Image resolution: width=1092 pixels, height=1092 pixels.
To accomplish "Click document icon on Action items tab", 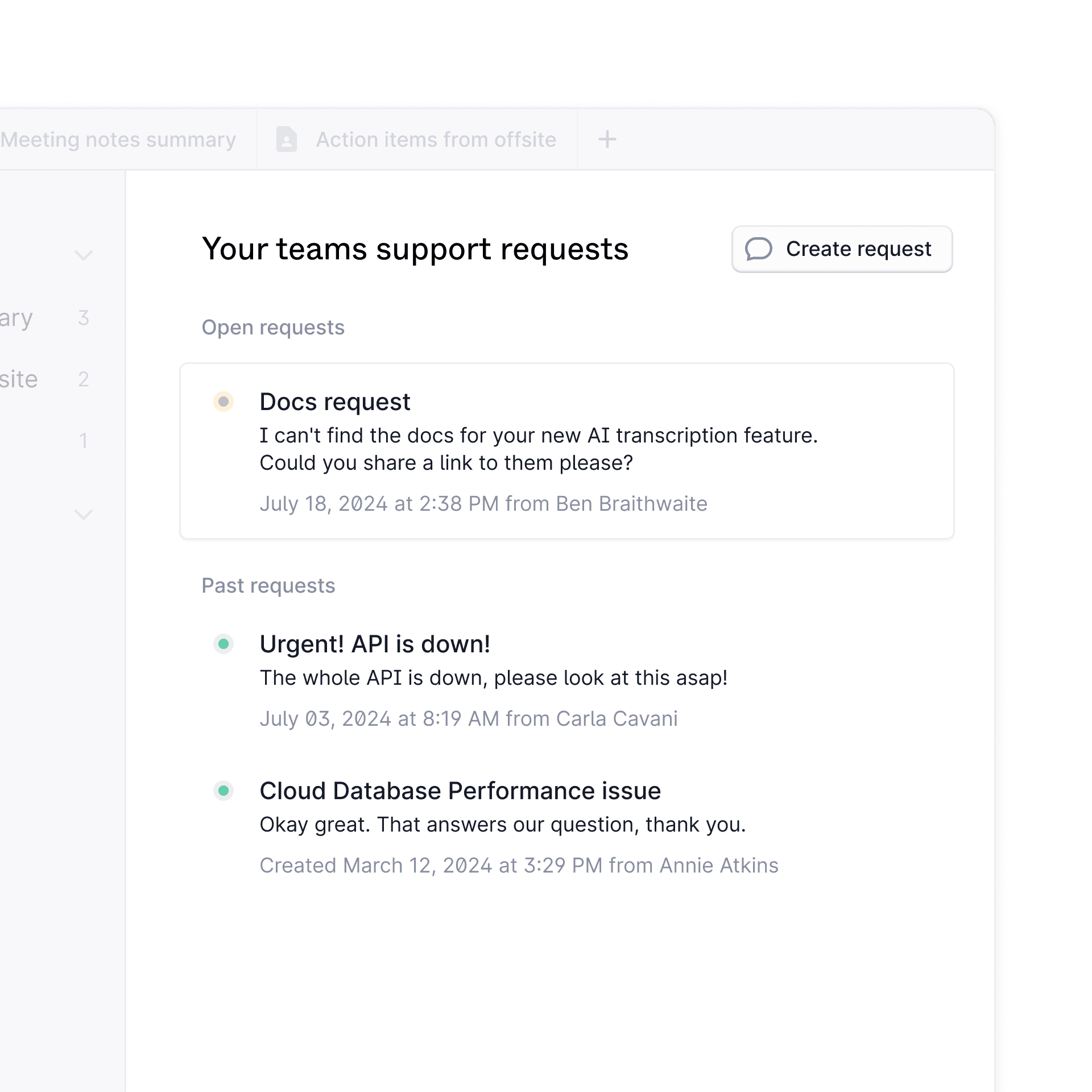I will (x=287, y=139).
